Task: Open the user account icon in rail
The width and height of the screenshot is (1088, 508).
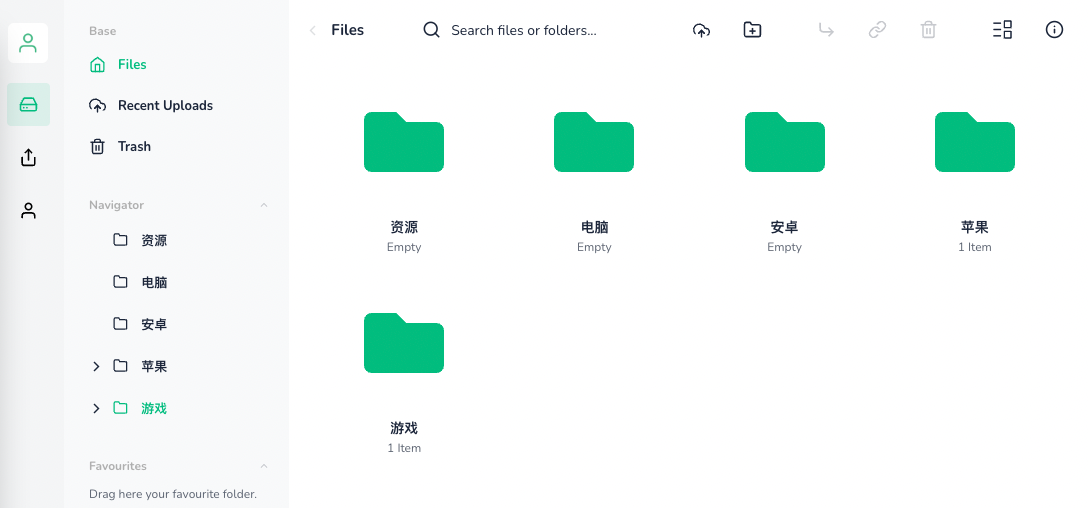Action: 28,211
